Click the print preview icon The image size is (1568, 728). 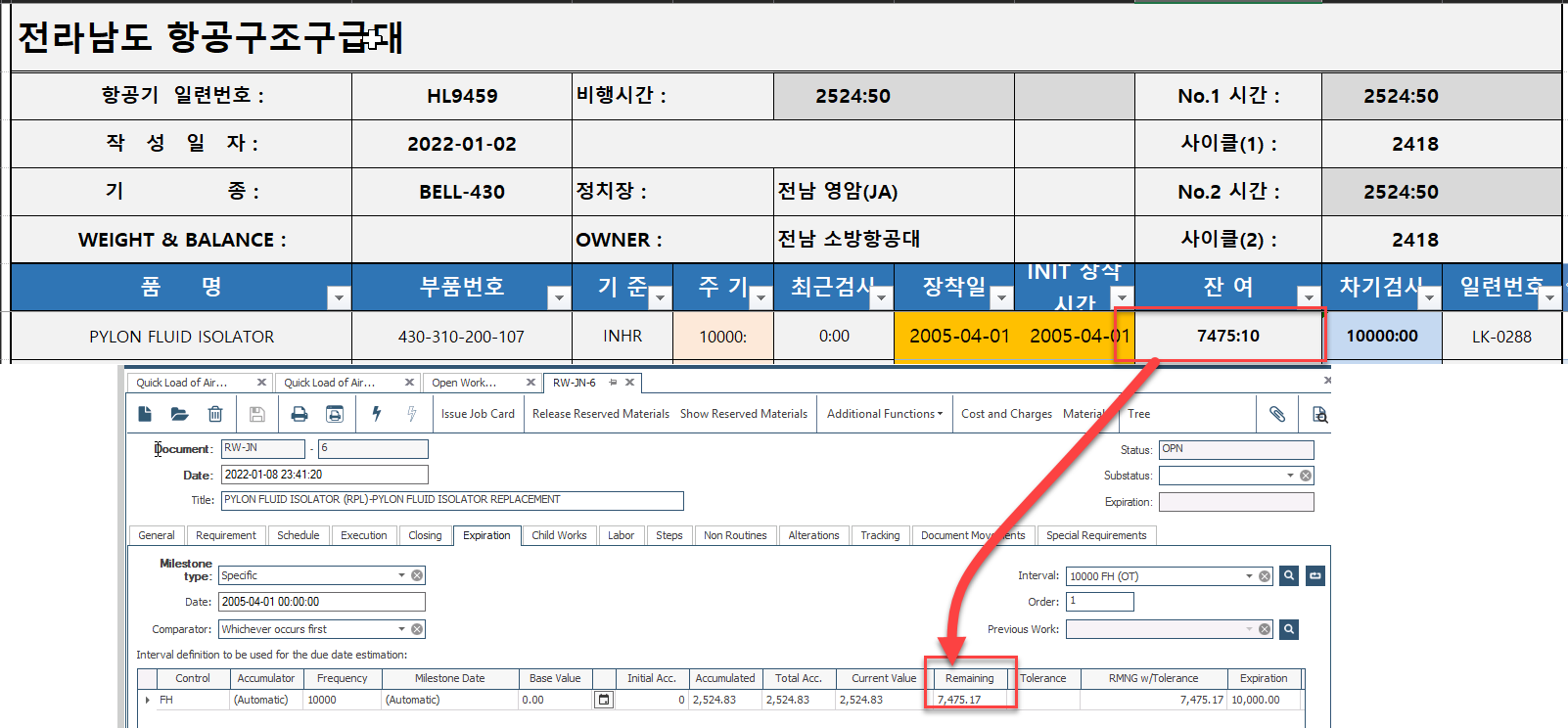[x=335, y=414]
